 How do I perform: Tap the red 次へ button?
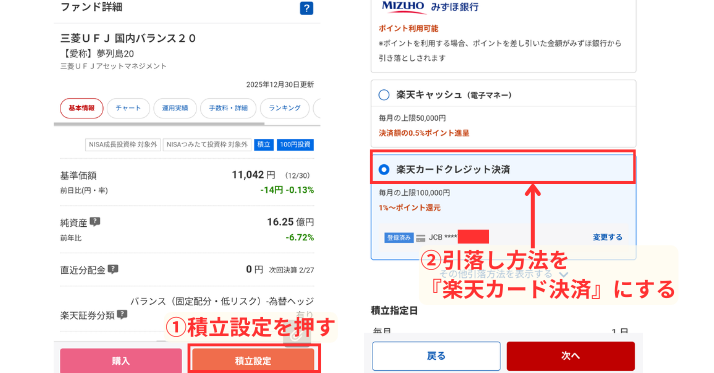[571, 356]
